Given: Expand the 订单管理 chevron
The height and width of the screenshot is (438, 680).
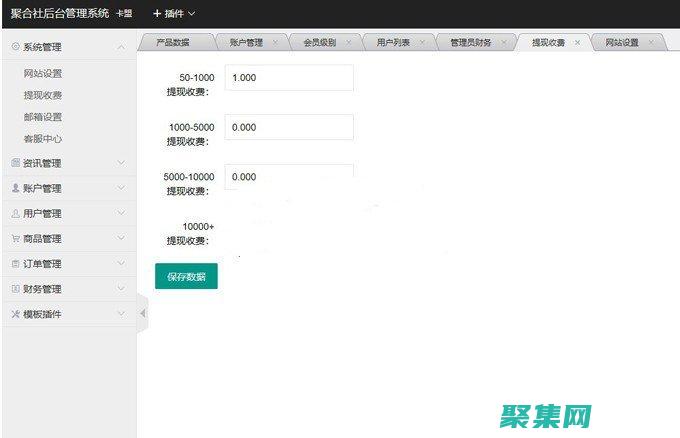Looking at the screenshot, I should tap(121, 263).
